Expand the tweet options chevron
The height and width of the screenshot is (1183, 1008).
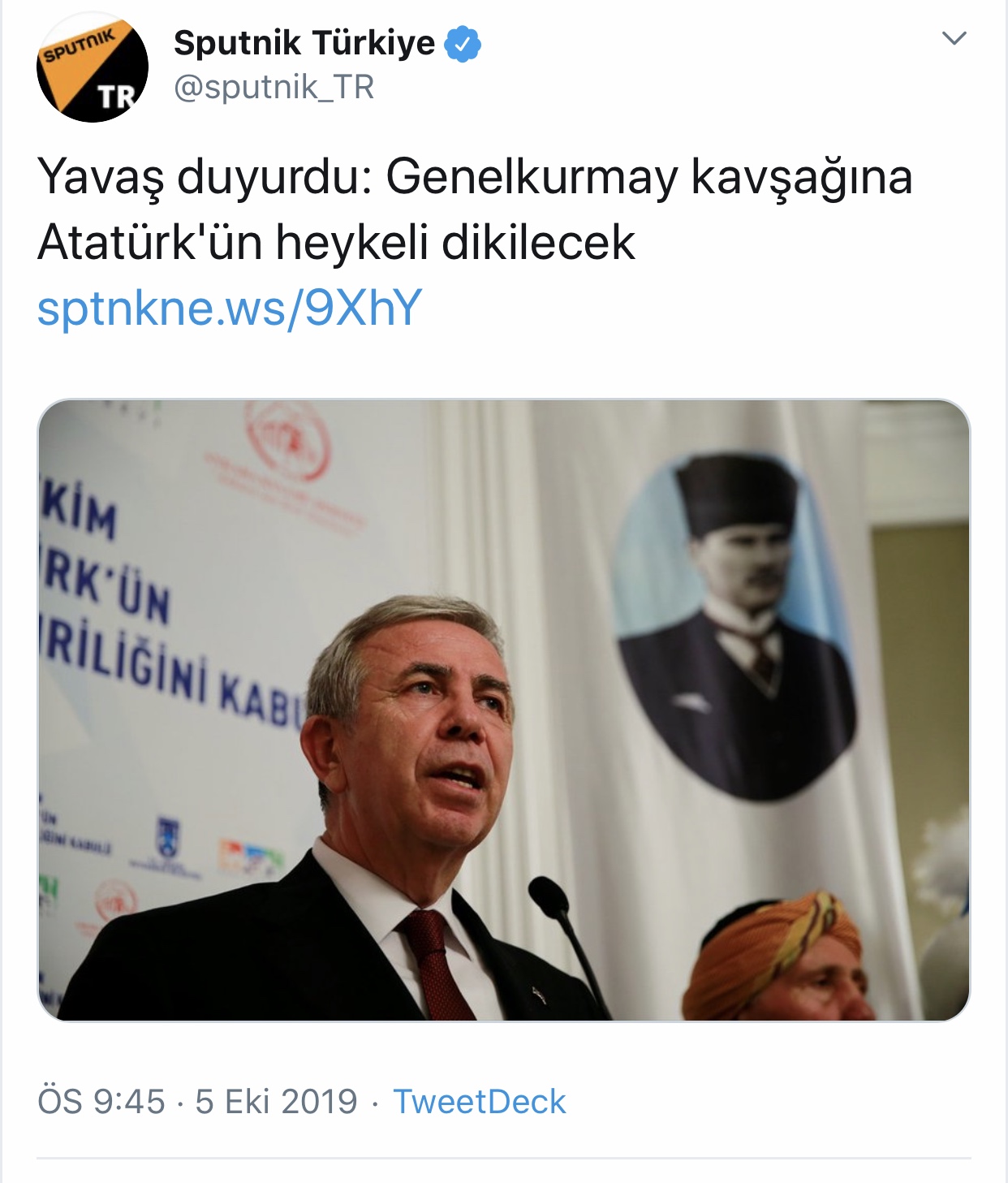click(954, 38)
